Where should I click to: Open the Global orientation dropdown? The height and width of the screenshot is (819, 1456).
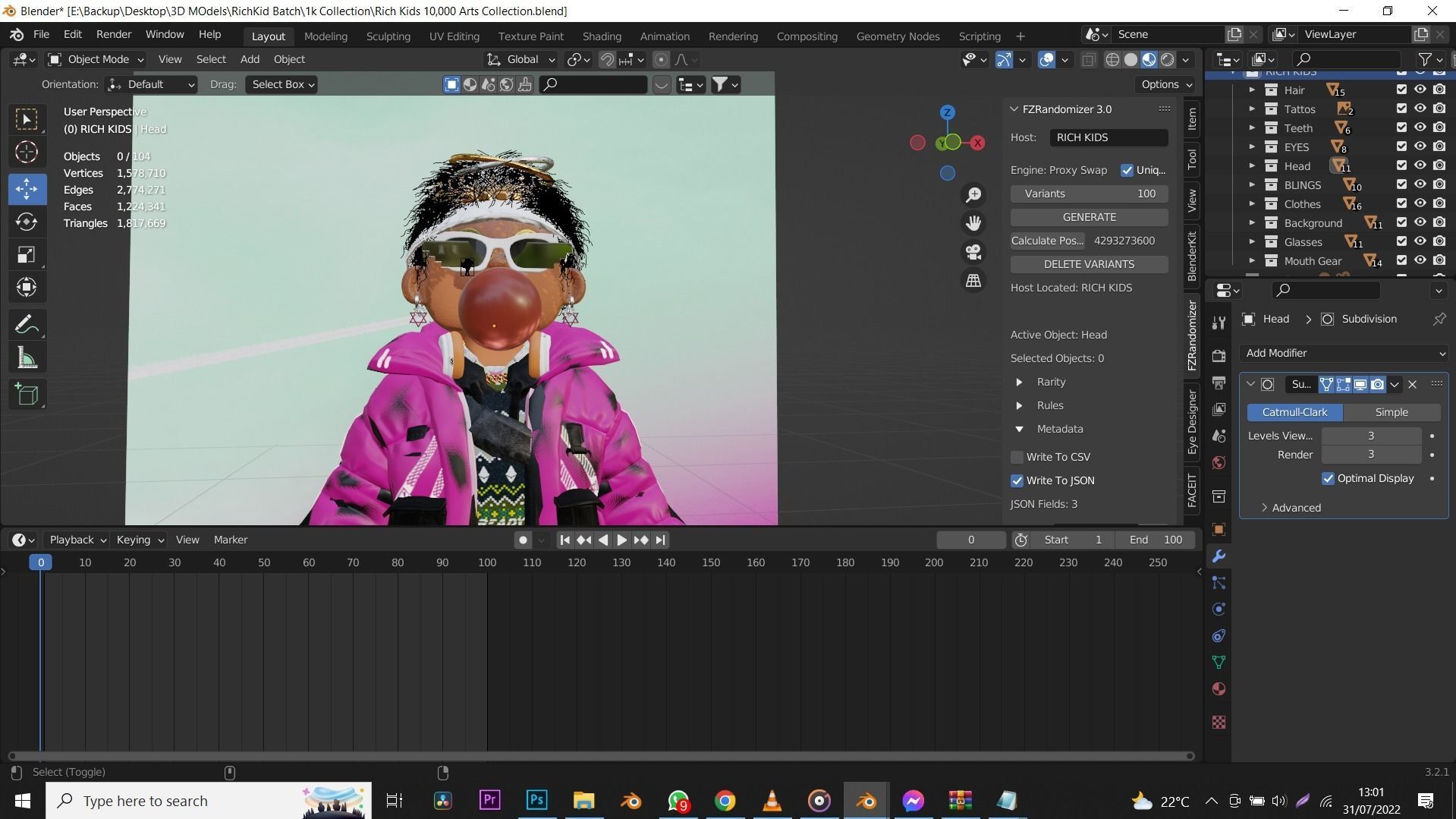(x=520, y=59)
